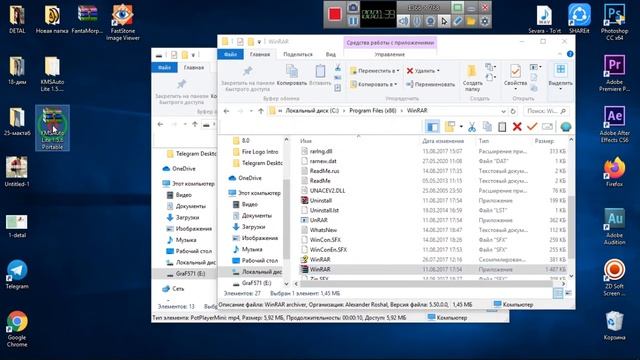Screen dimensions: 640x360
Task: Open the address bar history dropdown
Action: [x=503, y=111]
